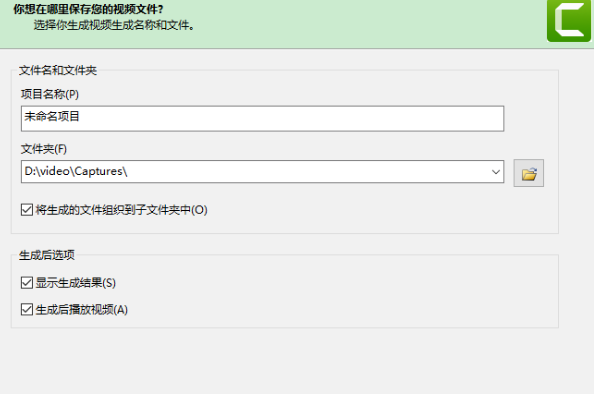Open the folder browse icon button
Image resolution: width=598 pixels, height=394 pixels.
pyautogui.click(x=529, y=173)
